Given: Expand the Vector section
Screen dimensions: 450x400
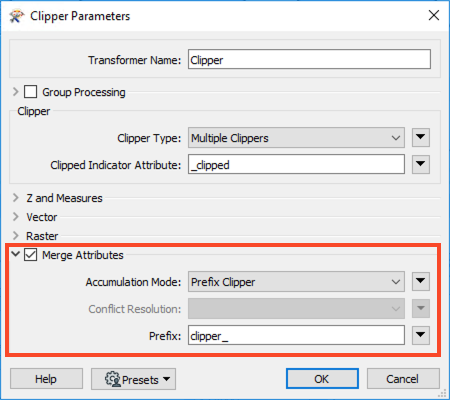Looking at the screenshot, I should coord(15,217).
